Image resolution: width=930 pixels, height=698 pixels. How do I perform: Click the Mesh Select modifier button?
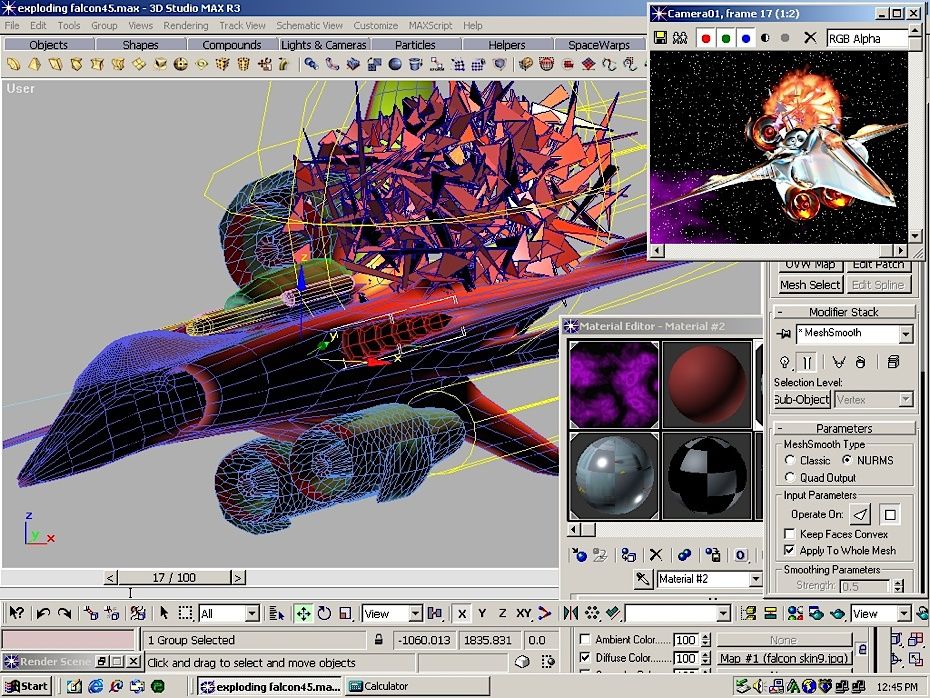coord(809,285)
